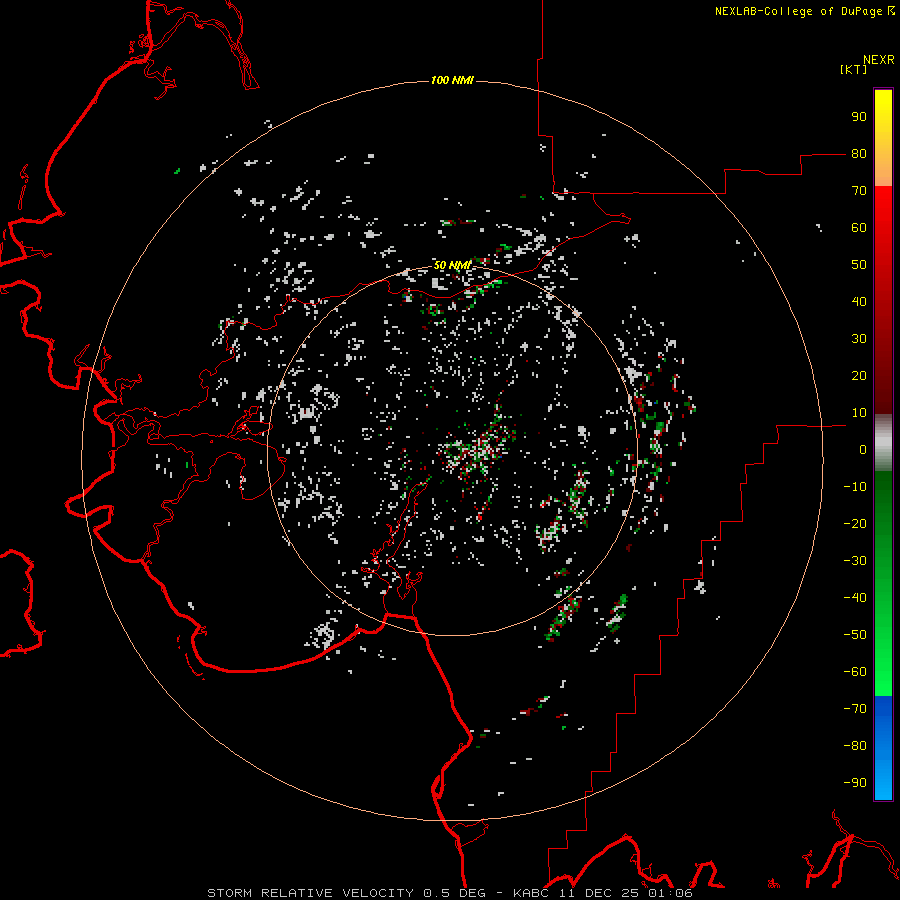Click the 50 NMI range ring label
Image resolution: width=900 pixels, height=900 pixels.
click(x=452, y=265)
